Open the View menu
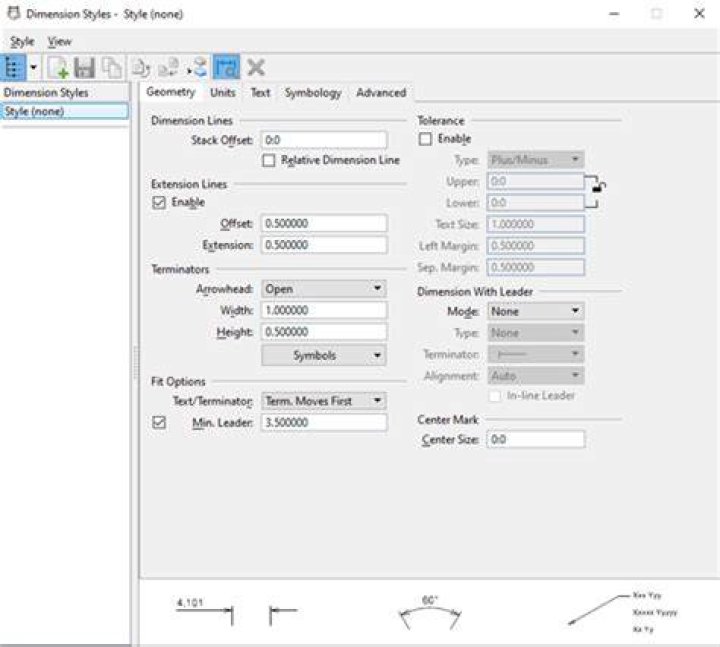The image size is (720, 647). coord(60,41)
